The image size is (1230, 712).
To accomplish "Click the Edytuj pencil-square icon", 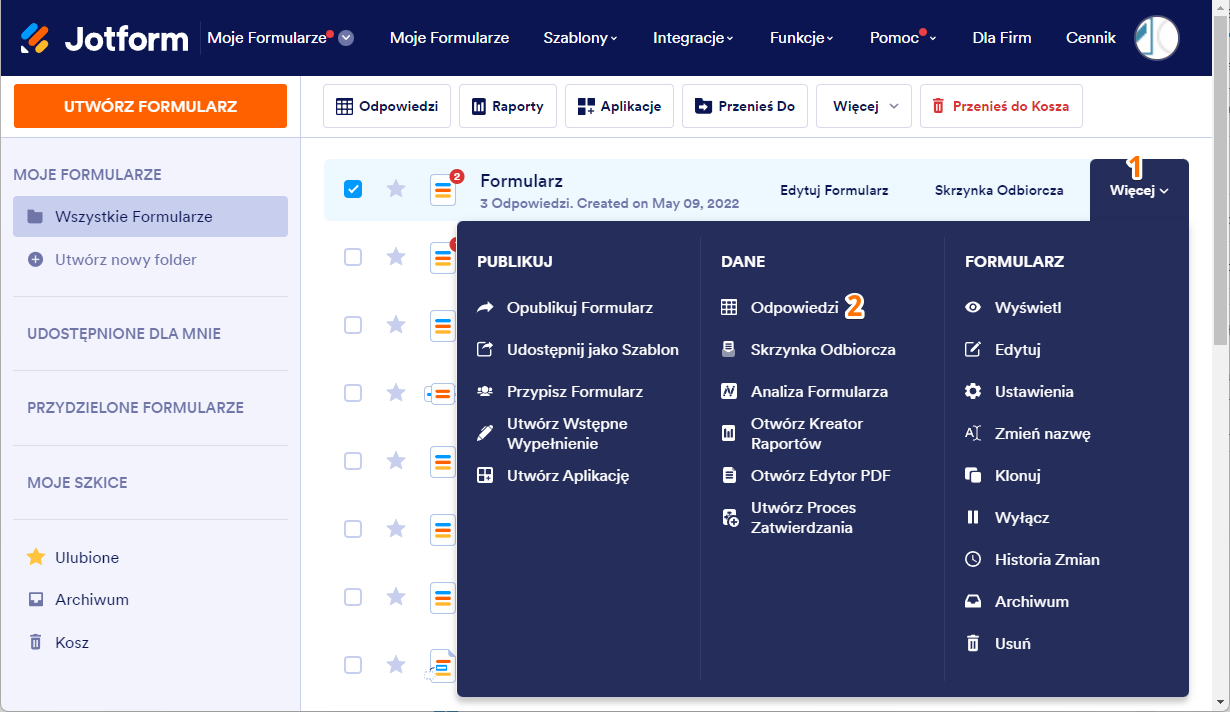I will pyautogui.click(x=973, y=350).
